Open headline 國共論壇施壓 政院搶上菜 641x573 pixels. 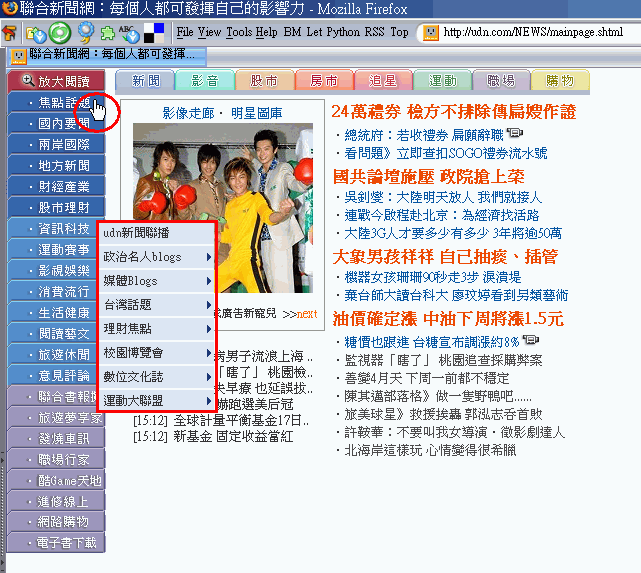pyautogui.click(x=428, y=177)
